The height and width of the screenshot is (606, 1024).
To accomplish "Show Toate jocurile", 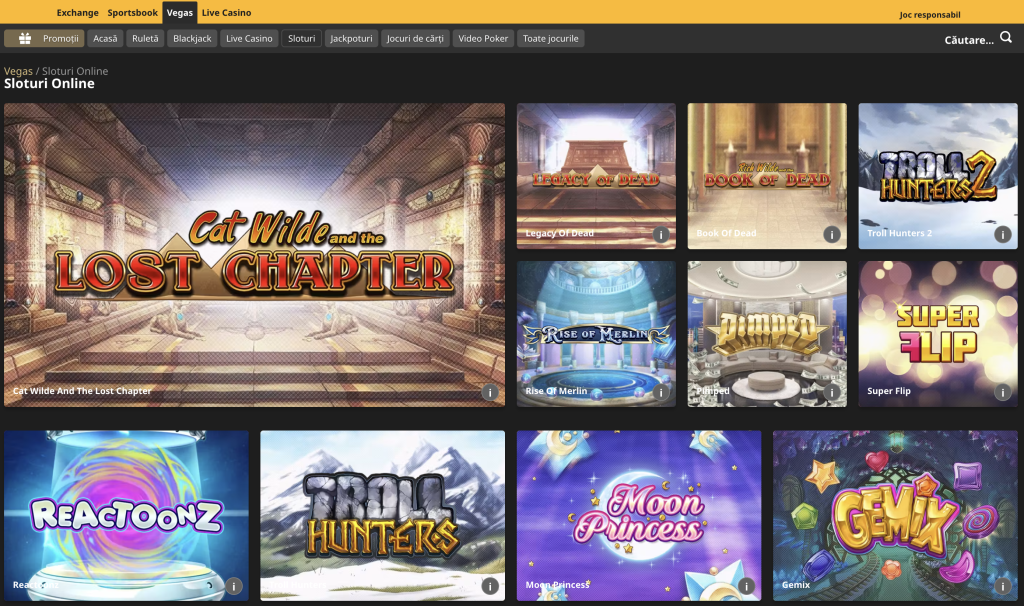I will tap(551, 39).
